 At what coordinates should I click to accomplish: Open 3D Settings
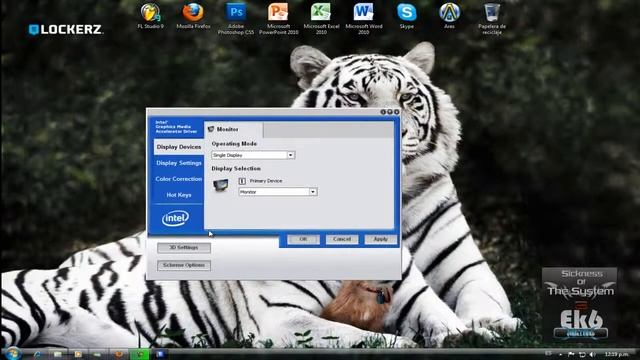[x=184, y=248]
